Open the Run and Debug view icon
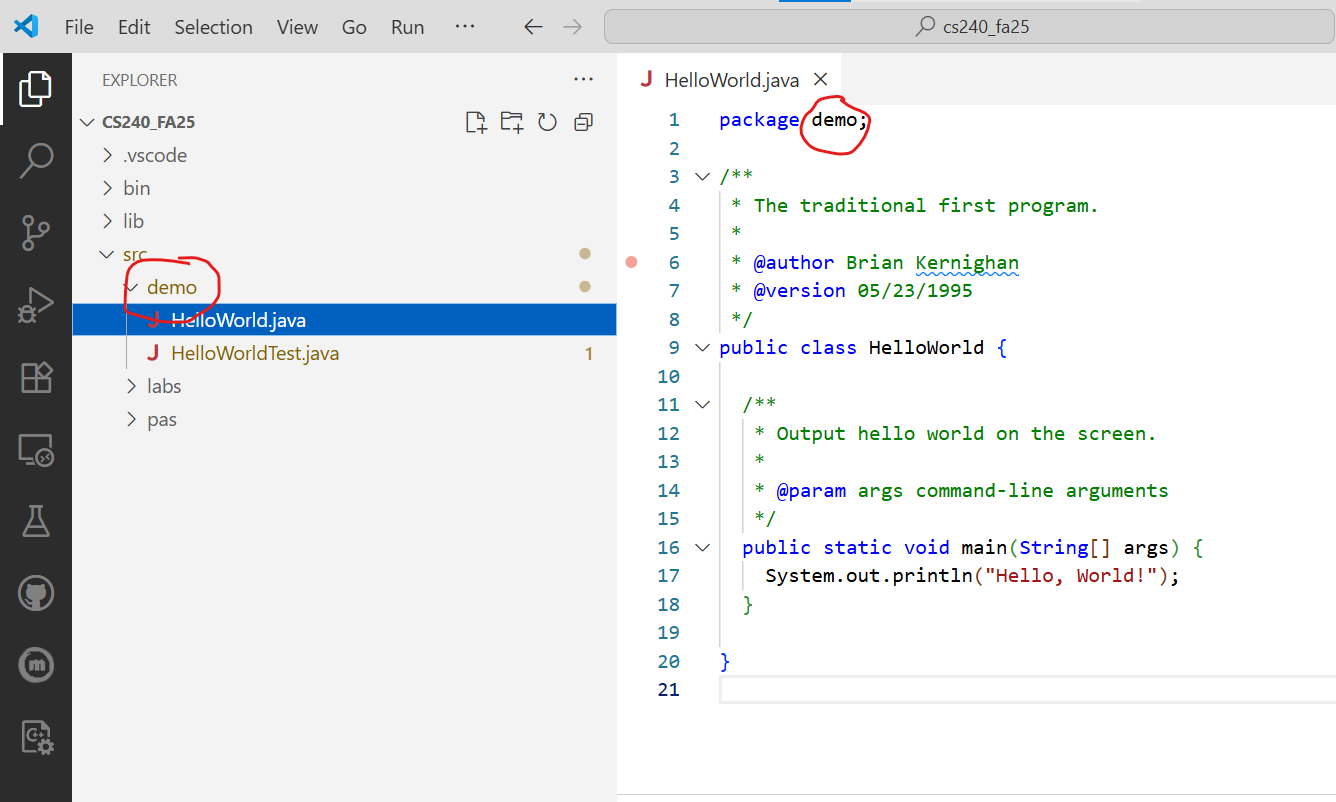Screen dimensions: 1336x802 click(36, 305)
